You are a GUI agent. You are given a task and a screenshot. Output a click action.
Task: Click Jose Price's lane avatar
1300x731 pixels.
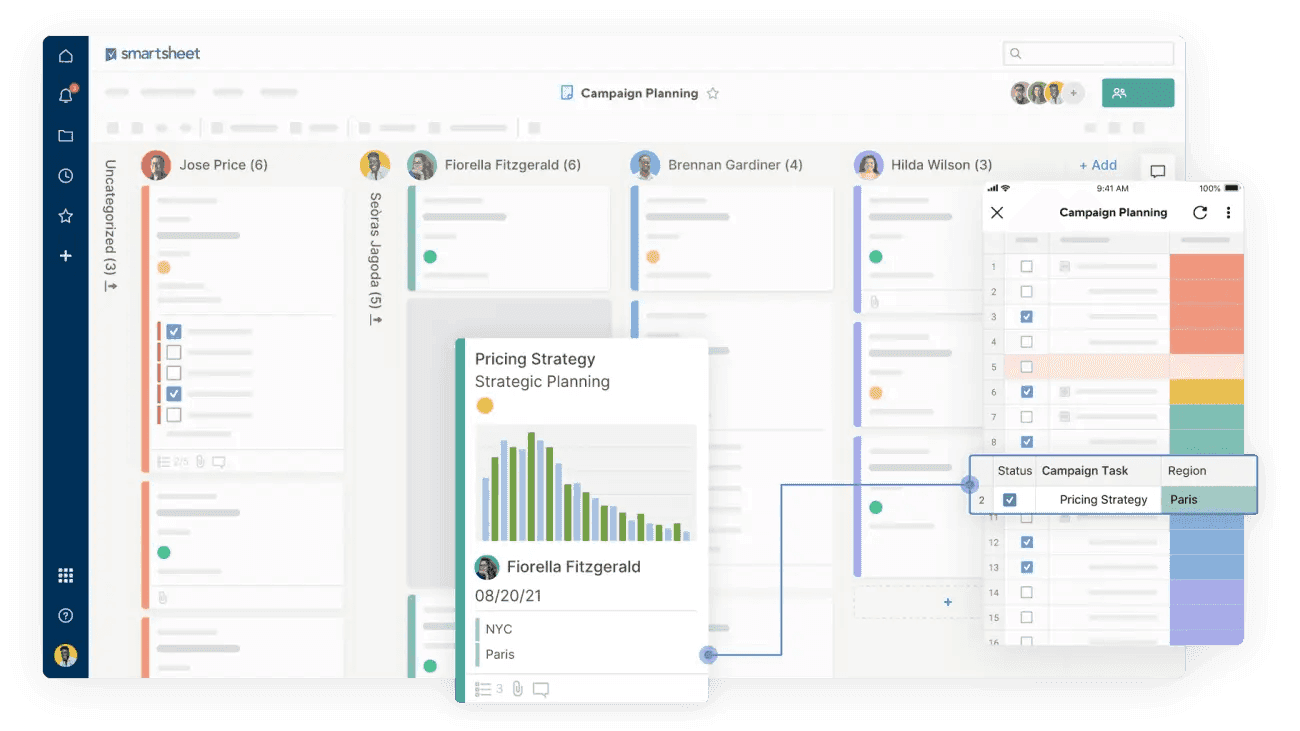pyautogui.click(x=156, y=165)
